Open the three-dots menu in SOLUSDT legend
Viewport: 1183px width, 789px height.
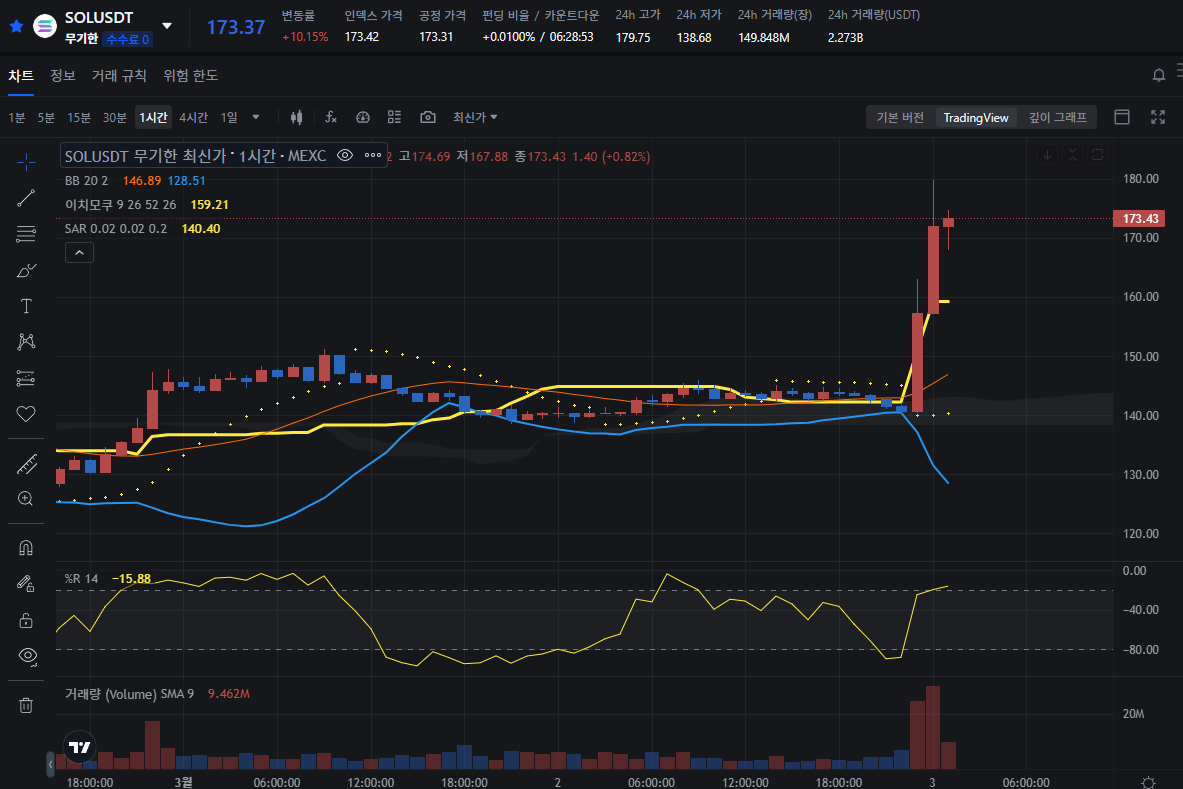(x=373, y=155)
